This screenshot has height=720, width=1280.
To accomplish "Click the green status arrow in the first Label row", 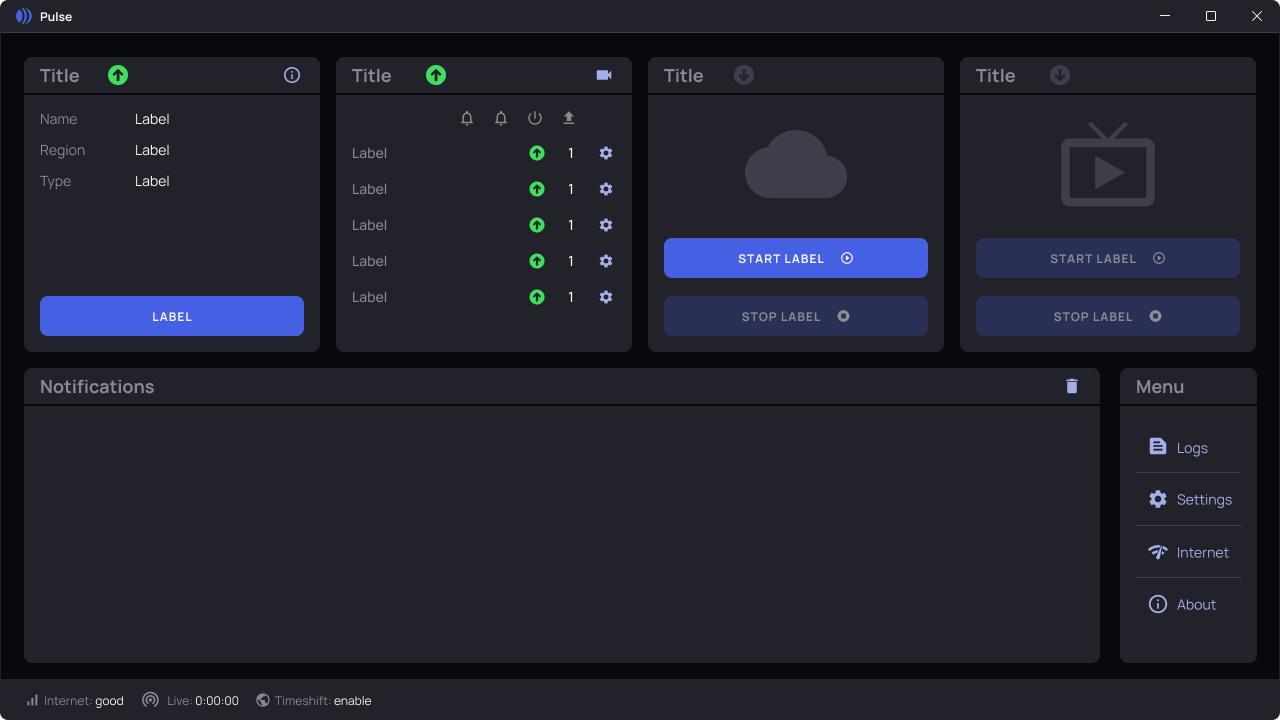I will click(537, 153).
